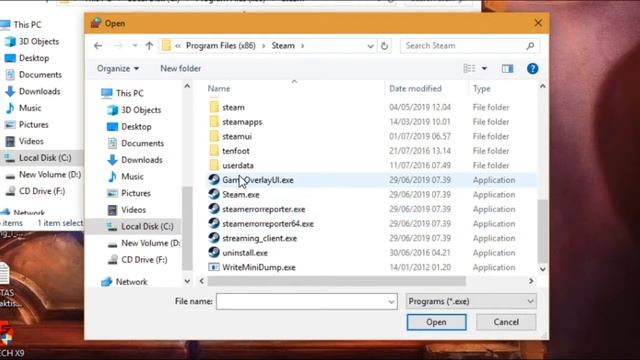Viewport: 640px width, 360px height.
Task: Select uninstall.exe file
Action: point(245,253)
